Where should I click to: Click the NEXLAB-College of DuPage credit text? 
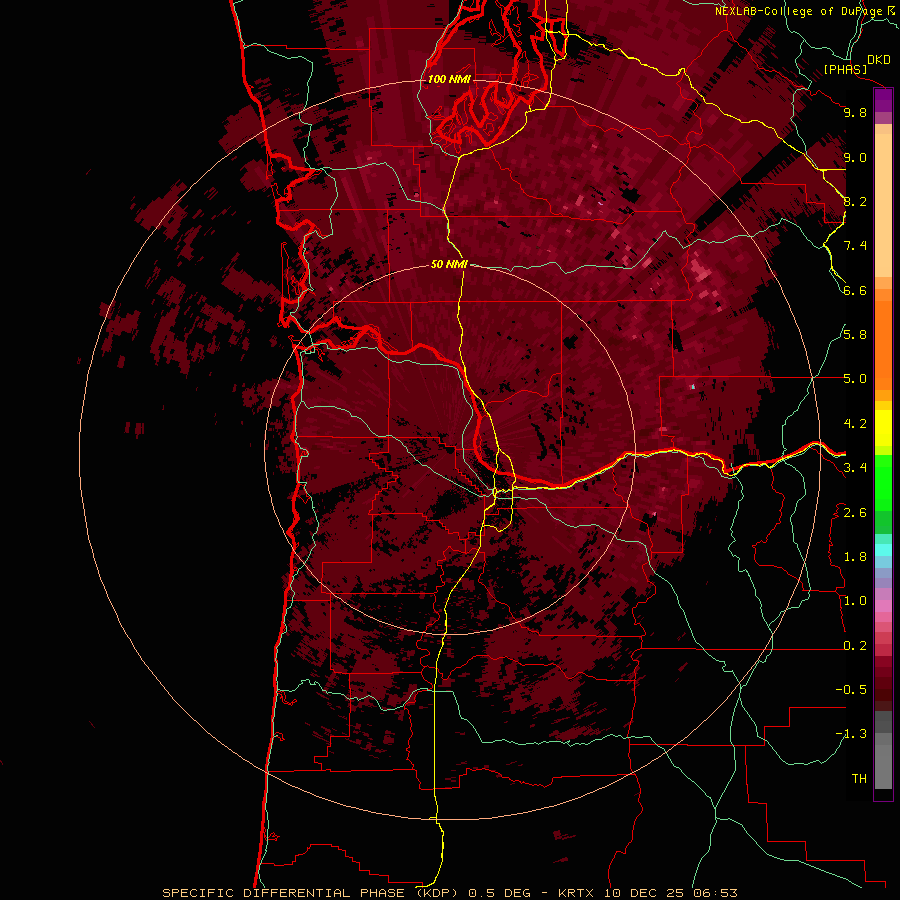(x=800, y=11)
